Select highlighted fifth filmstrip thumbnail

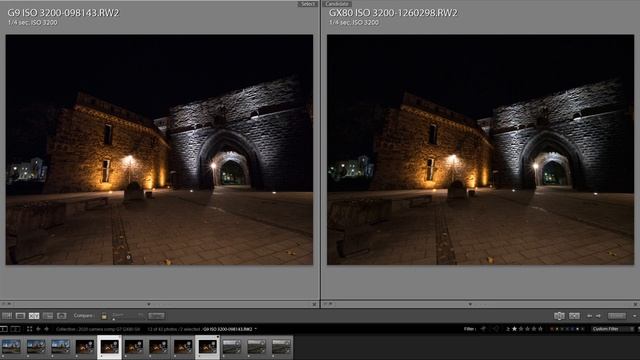109,347
